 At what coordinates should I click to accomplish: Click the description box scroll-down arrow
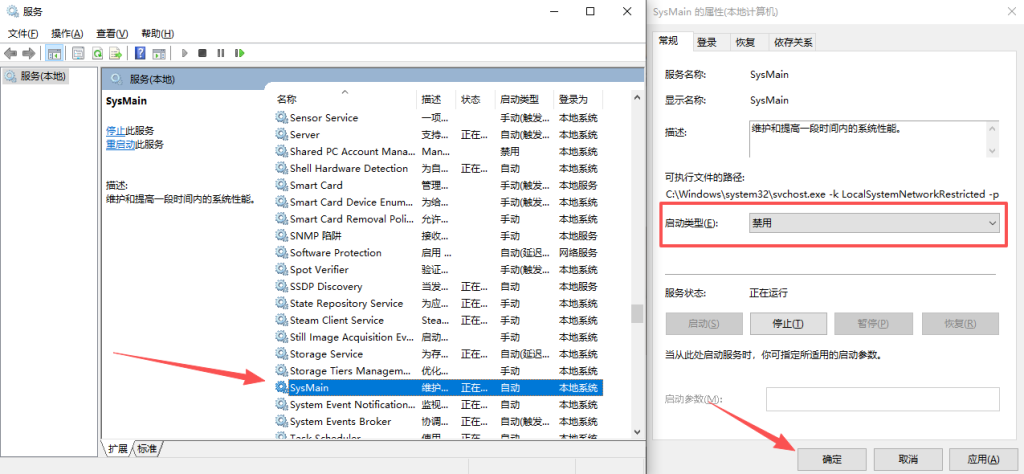coord(991,150)
